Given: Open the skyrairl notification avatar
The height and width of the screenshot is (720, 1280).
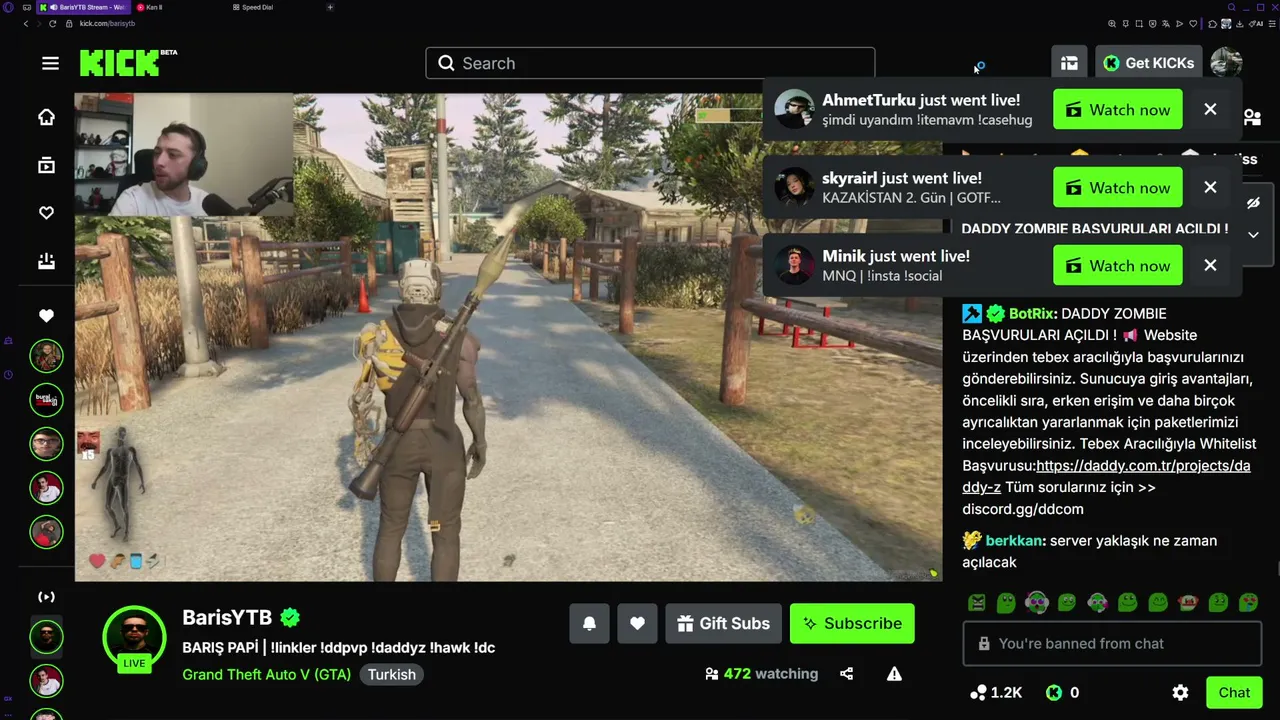Looking at the screenshot, I should [x=794, y=188].
